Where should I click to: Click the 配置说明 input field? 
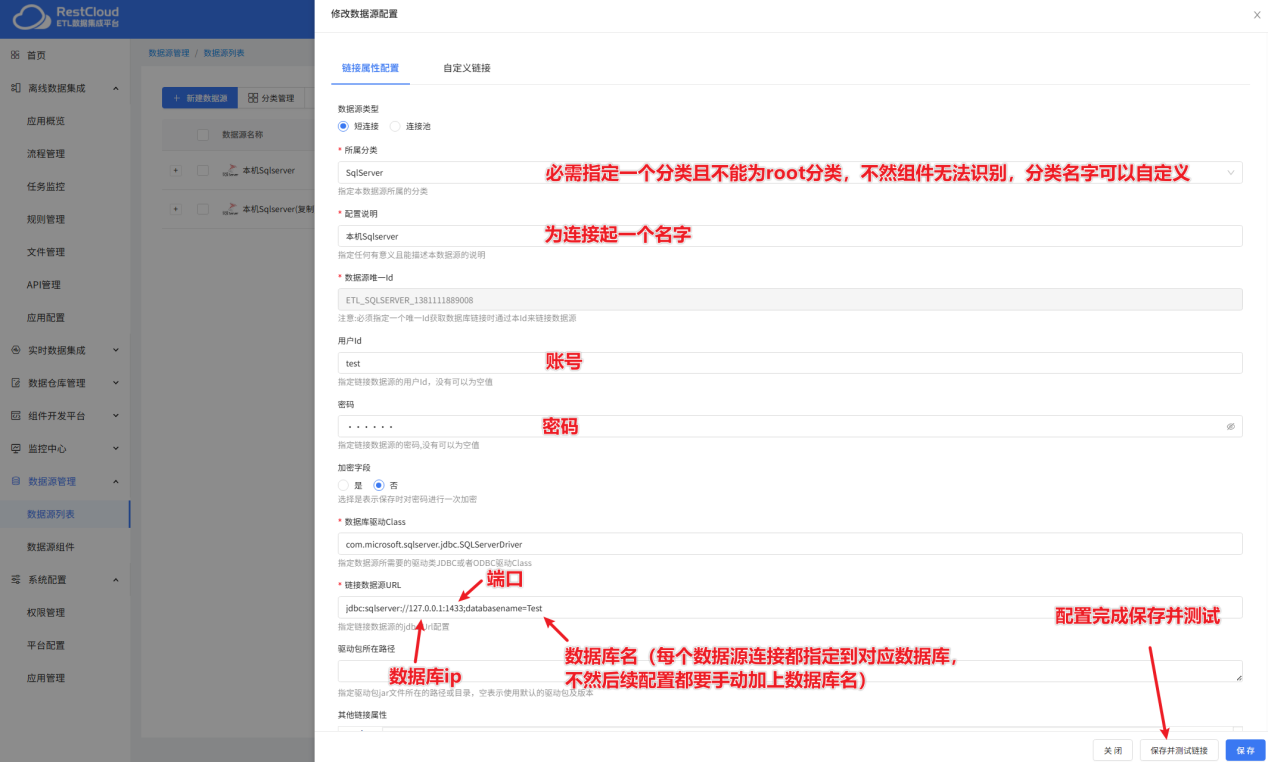(x=790, y=236)
